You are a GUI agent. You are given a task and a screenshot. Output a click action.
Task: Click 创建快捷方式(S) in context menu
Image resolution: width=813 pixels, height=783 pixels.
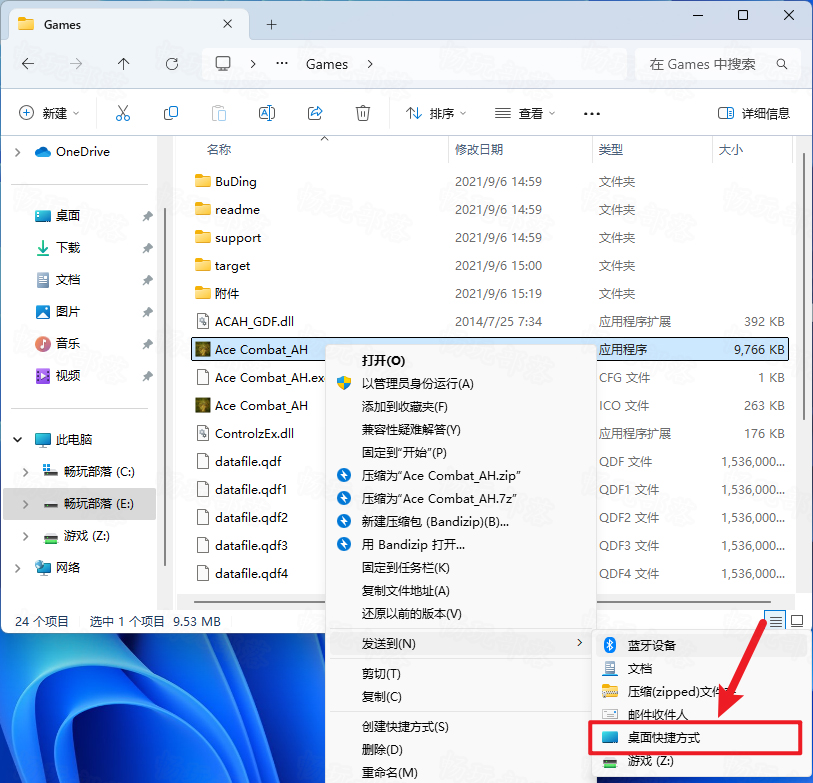[x=405, y=726]
